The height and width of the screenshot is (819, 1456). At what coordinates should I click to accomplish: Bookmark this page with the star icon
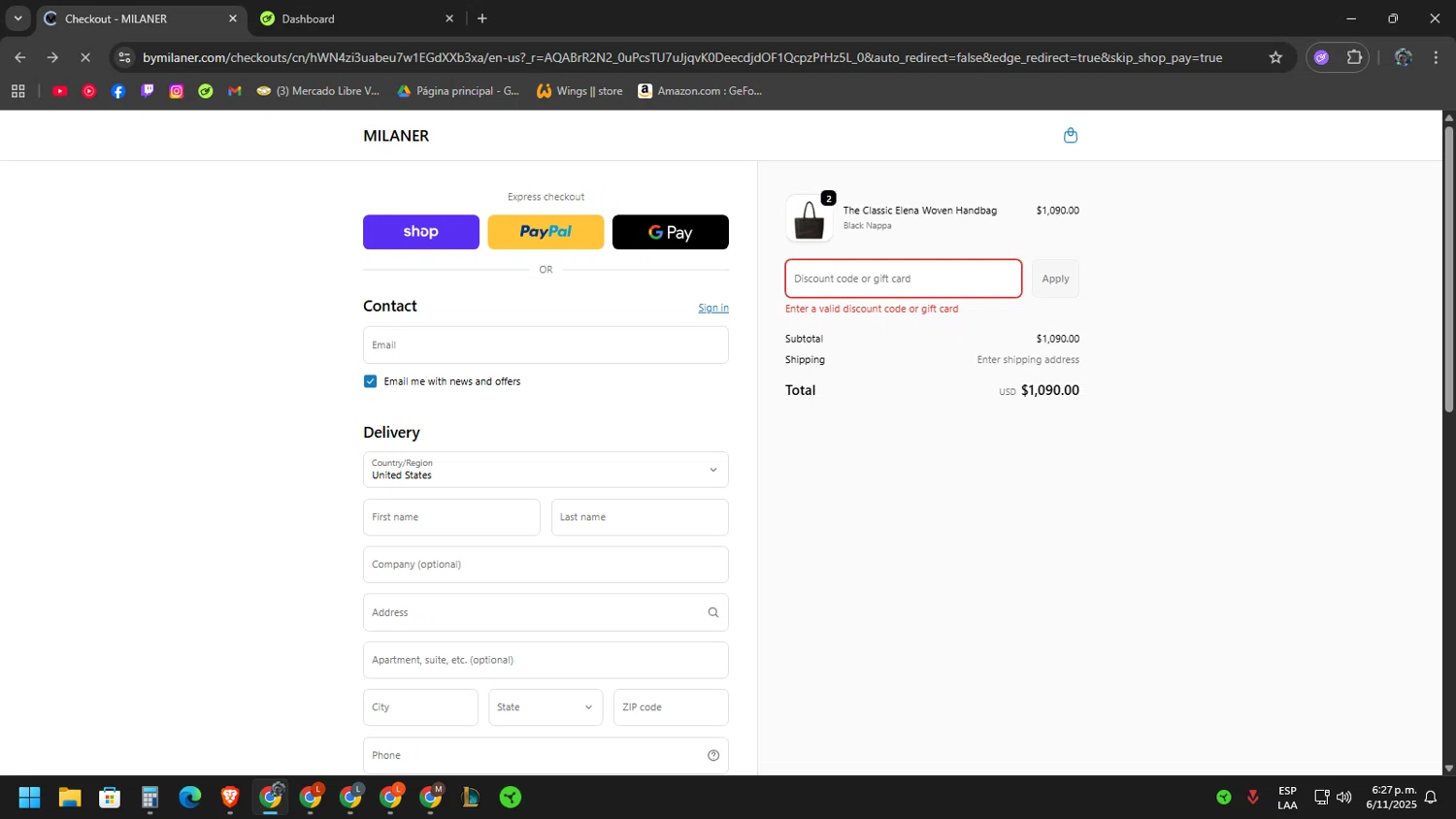(1275, 57)
